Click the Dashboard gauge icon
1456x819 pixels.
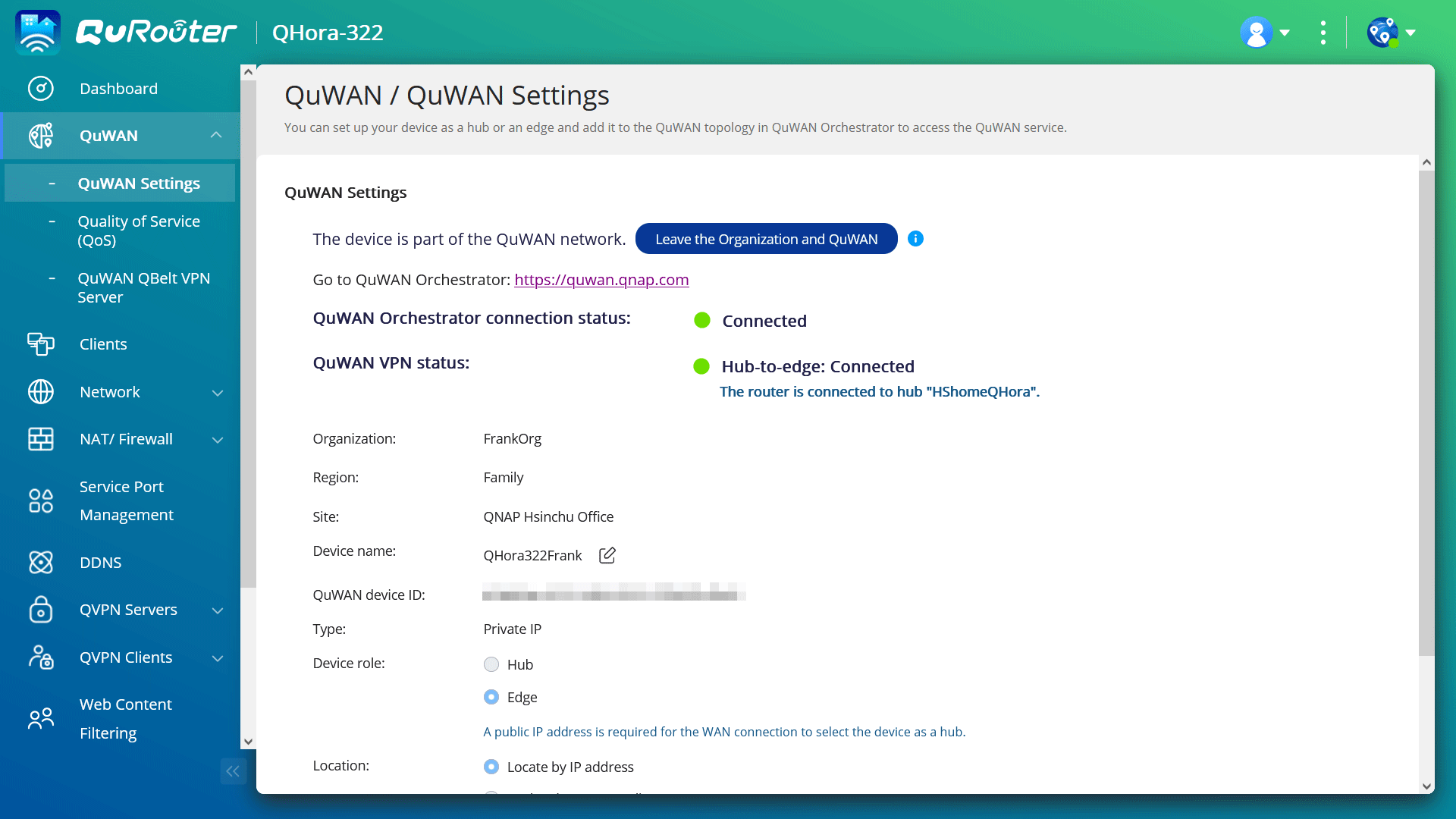tap(41, 89)
